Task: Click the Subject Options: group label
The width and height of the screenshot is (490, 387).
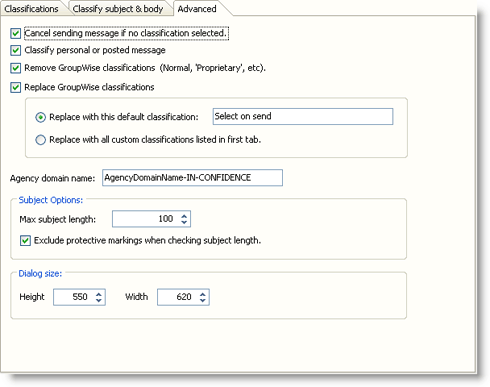Action: point(51,200)
